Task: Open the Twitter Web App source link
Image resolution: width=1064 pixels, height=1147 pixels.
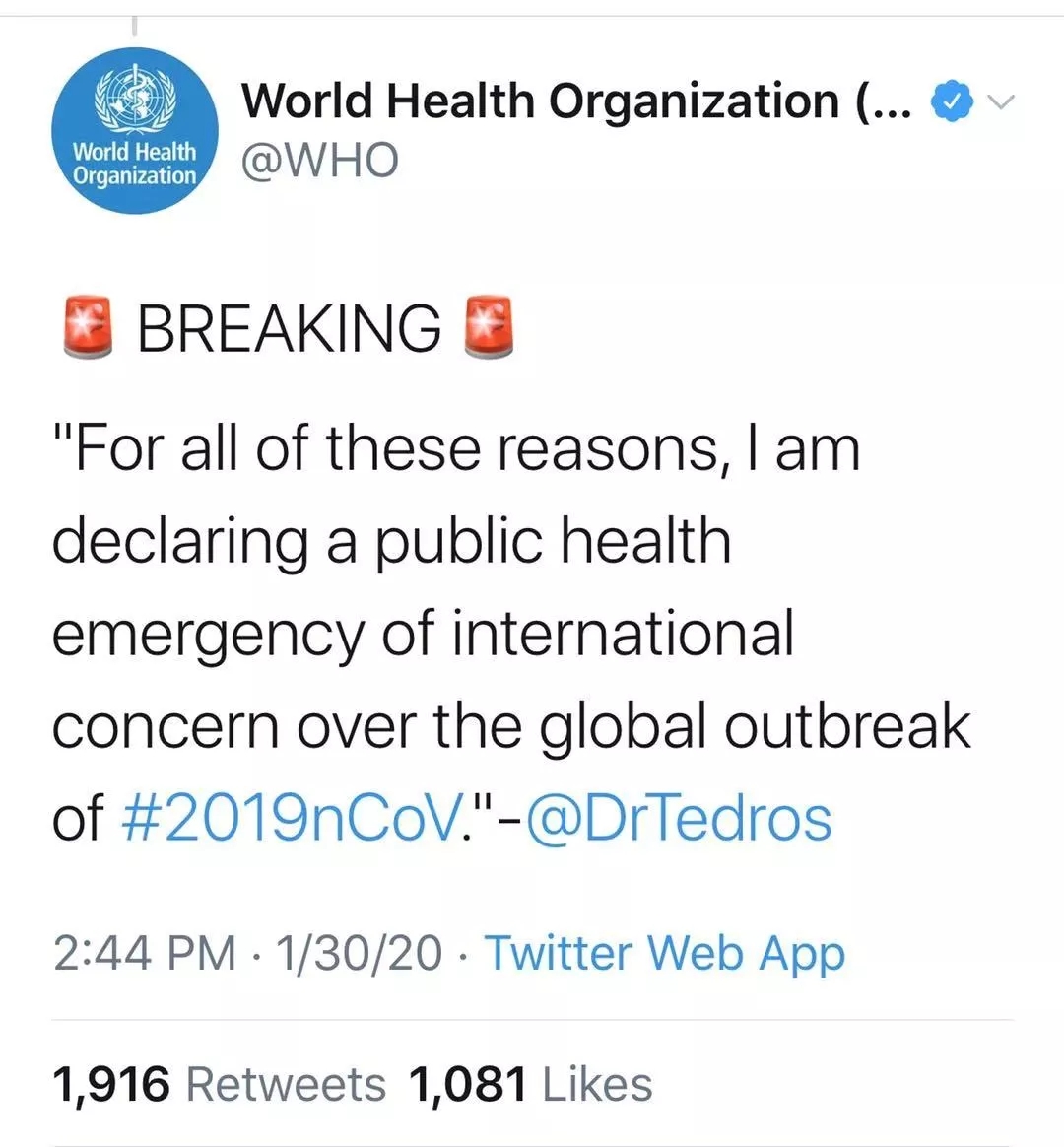Action: click(664, 953)
